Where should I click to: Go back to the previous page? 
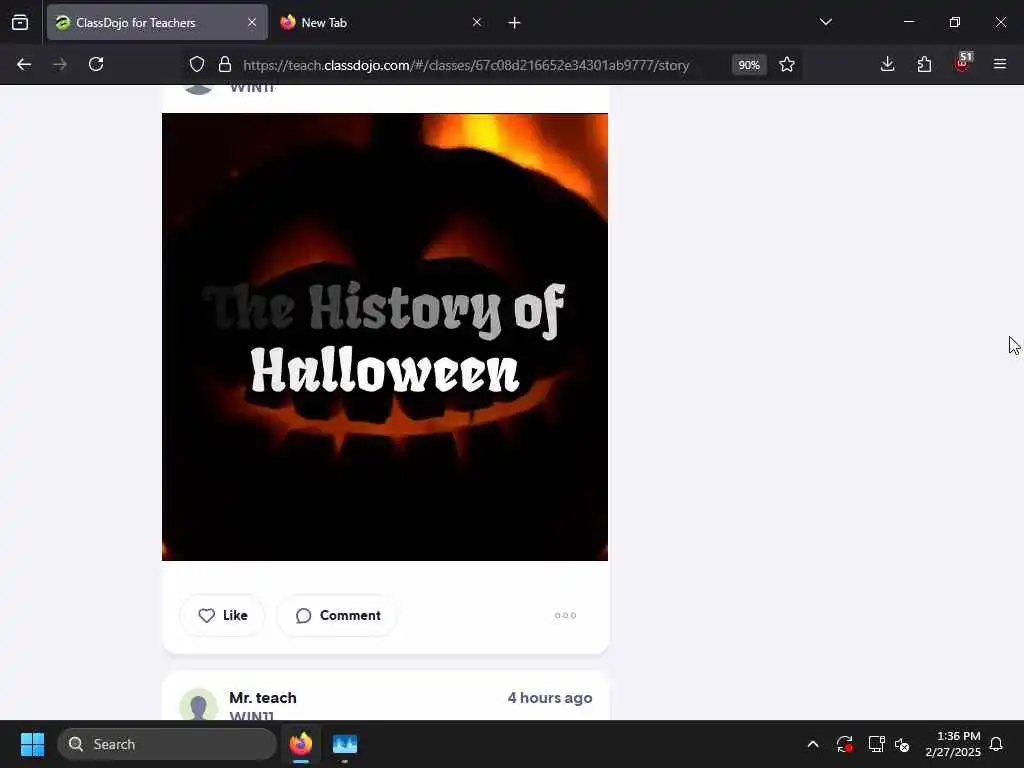click(24, 64)
